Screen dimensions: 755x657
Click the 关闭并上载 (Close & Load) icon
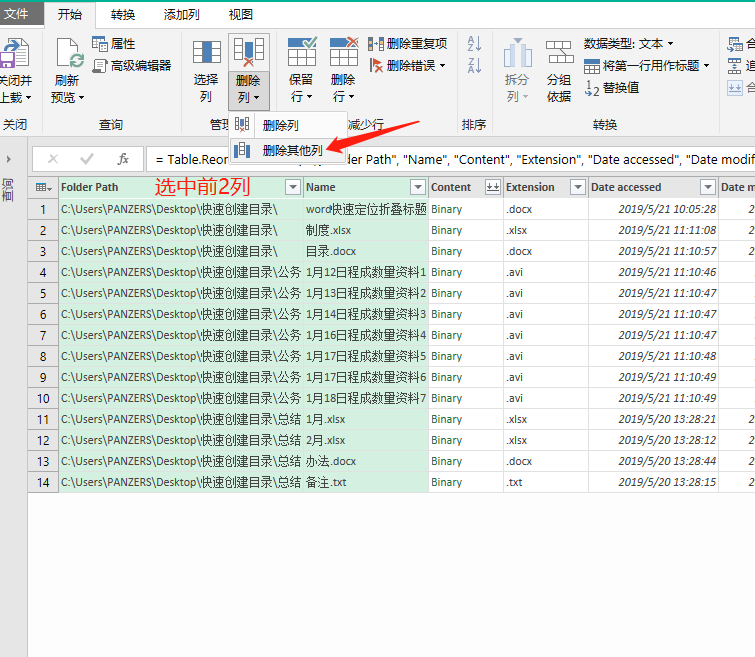coord(15,52)
